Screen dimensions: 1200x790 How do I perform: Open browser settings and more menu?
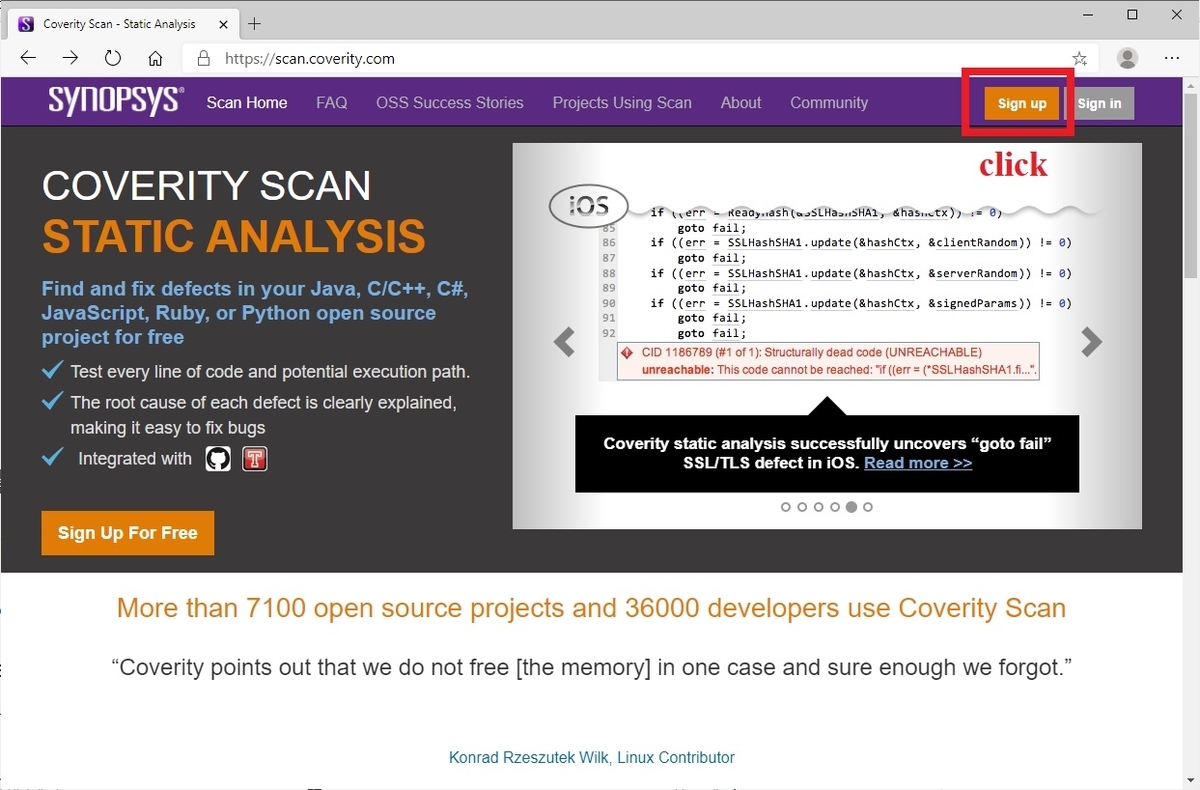point(1173,58)
